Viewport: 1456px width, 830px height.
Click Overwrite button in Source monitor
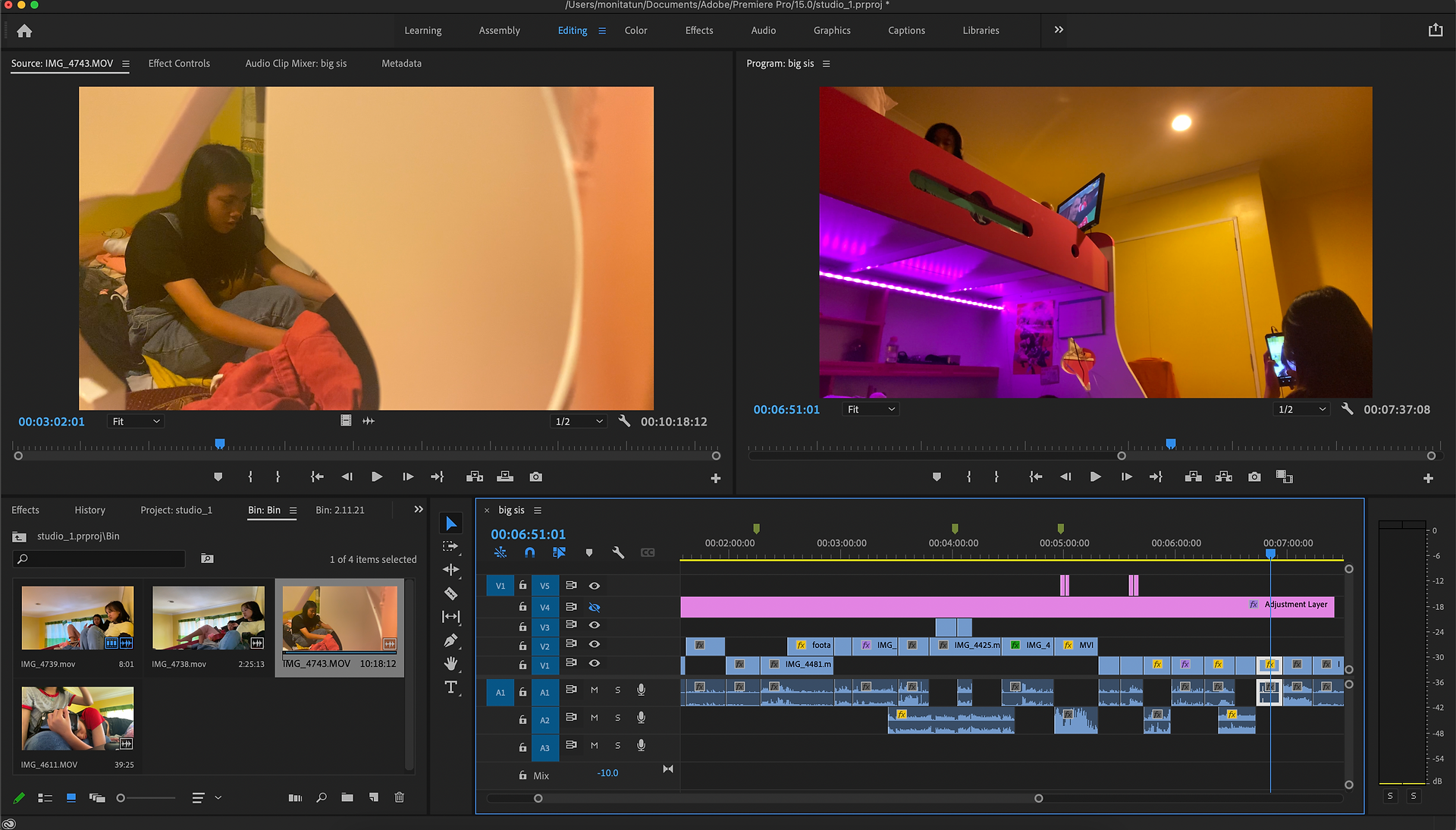point(505,476)
